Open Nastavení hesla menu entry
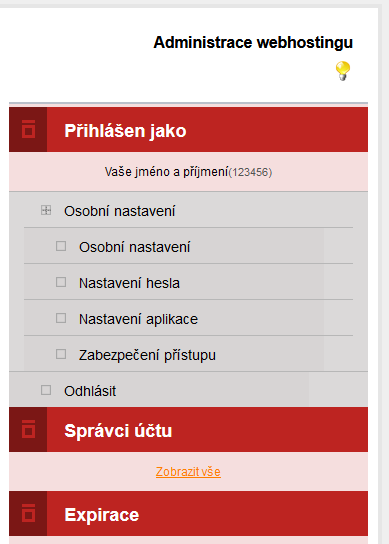The height and width of the screenshot is (544, 389). click(129, 283)
